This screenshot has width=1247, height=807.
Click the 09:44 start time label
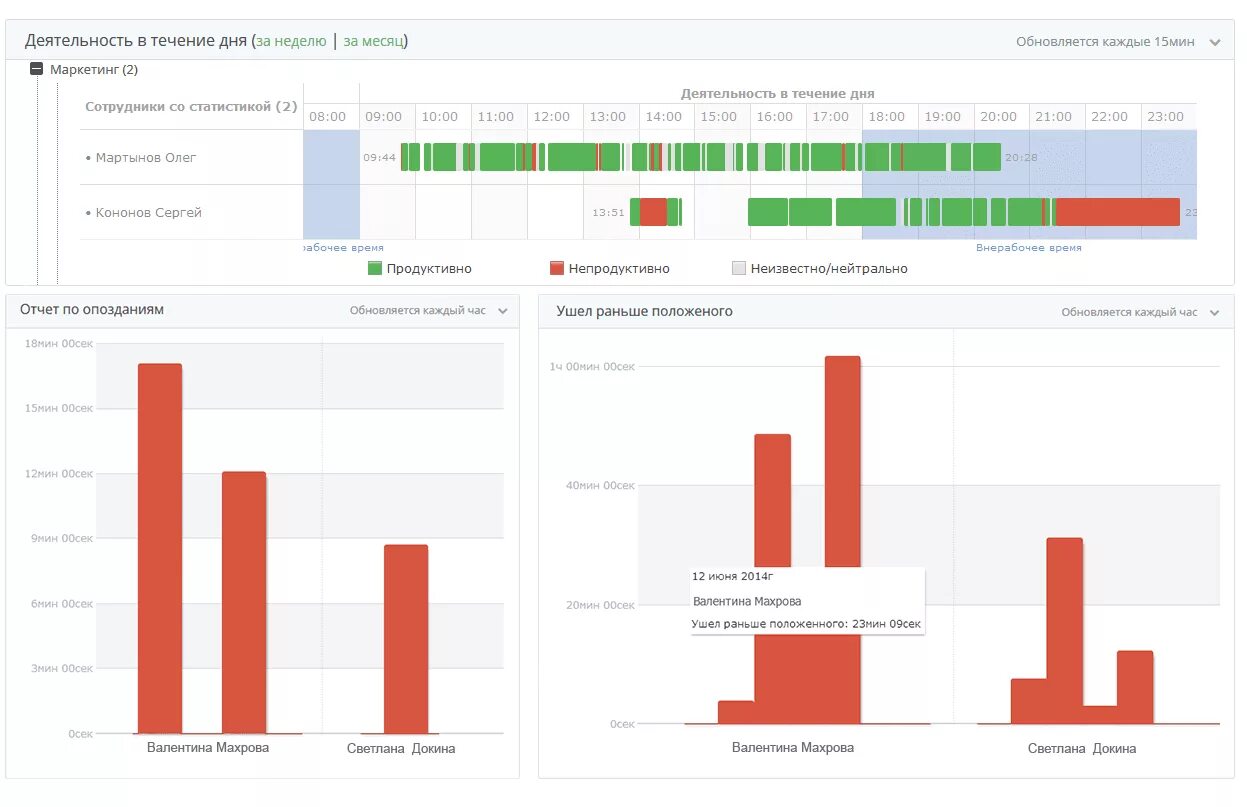click(379, 157)
